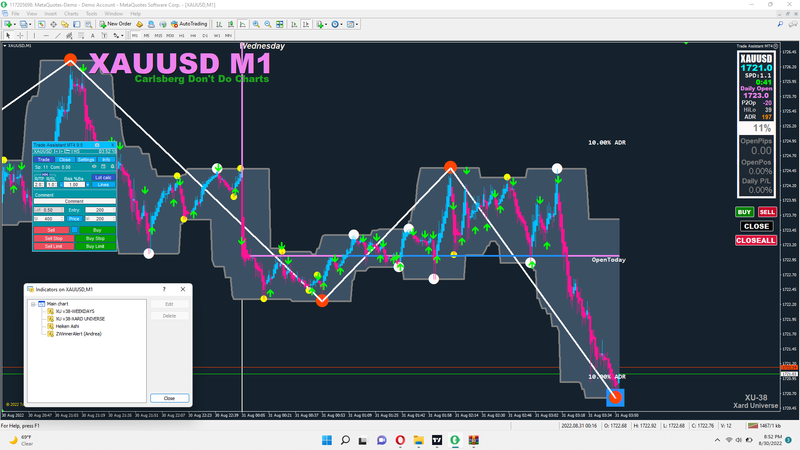Select the Trade tab in Trade Assistant
The width and height of the screenshot is (800, 450).
click(44, 160)
